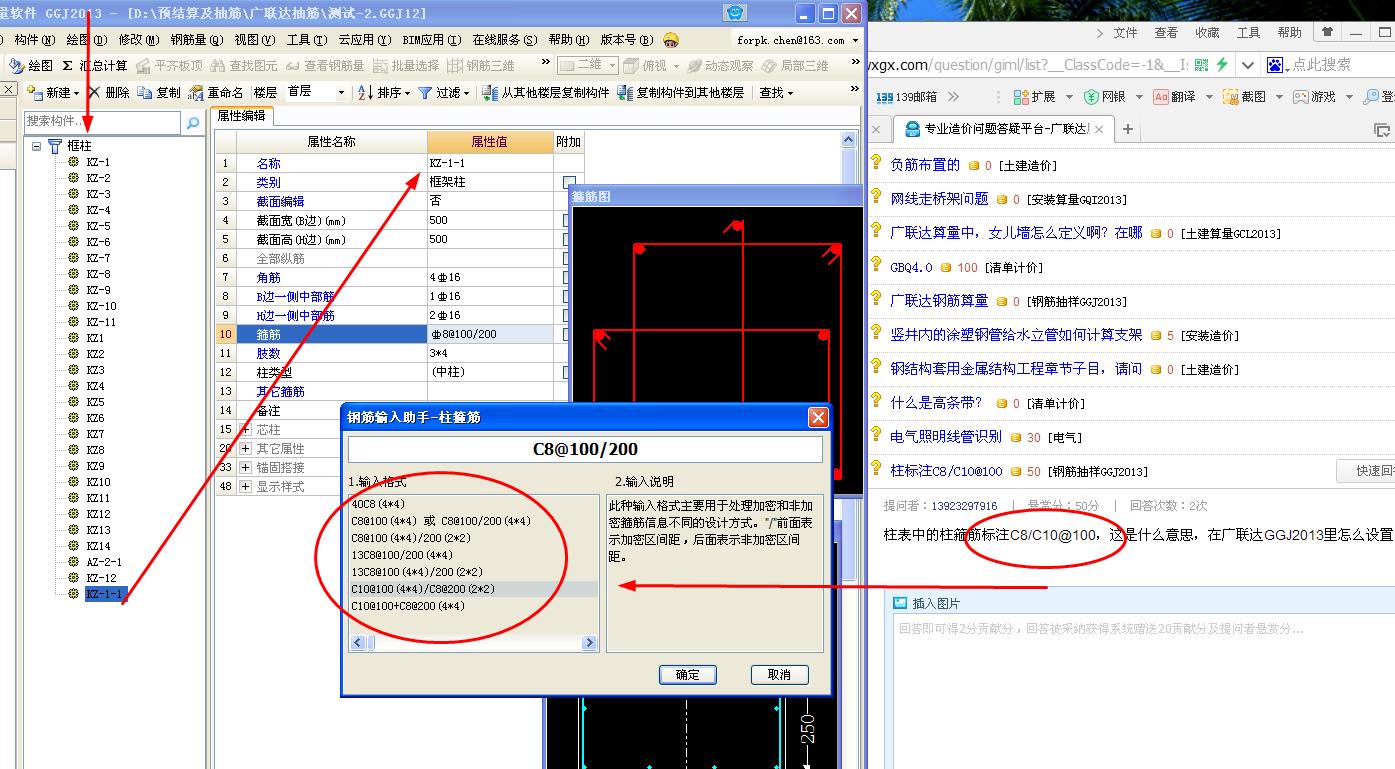1395x769 pixels.
Task: Open the 绘图 drawing tool in toolbar
Action: tap(32, 66)
